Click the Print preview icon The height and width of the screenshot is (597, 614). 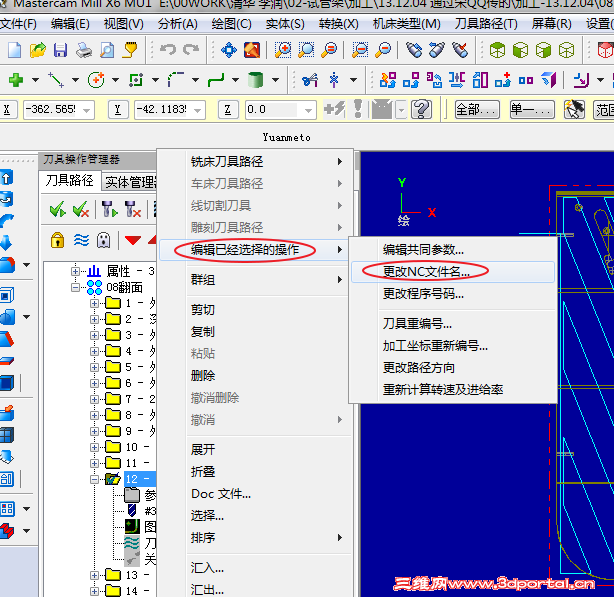tap(107, 50)
